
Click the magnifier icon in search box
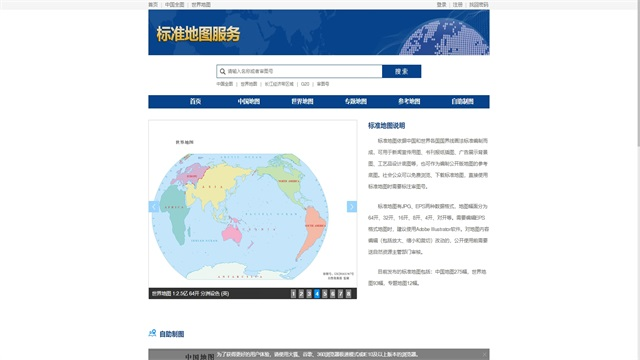[222, 71]
